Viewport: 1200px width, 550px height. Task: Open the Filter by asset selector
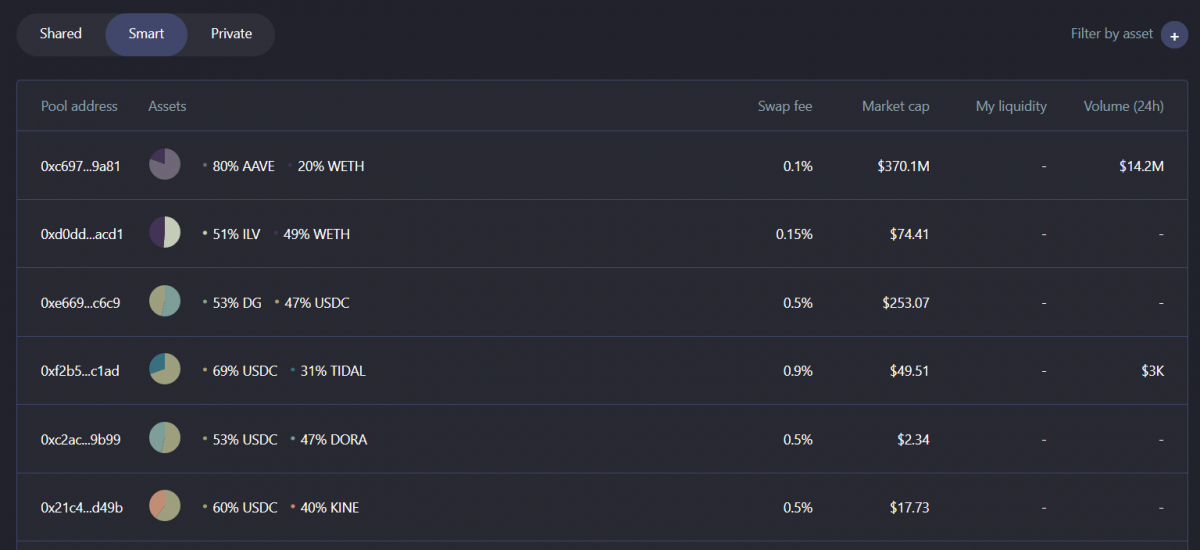point(1111,34)
